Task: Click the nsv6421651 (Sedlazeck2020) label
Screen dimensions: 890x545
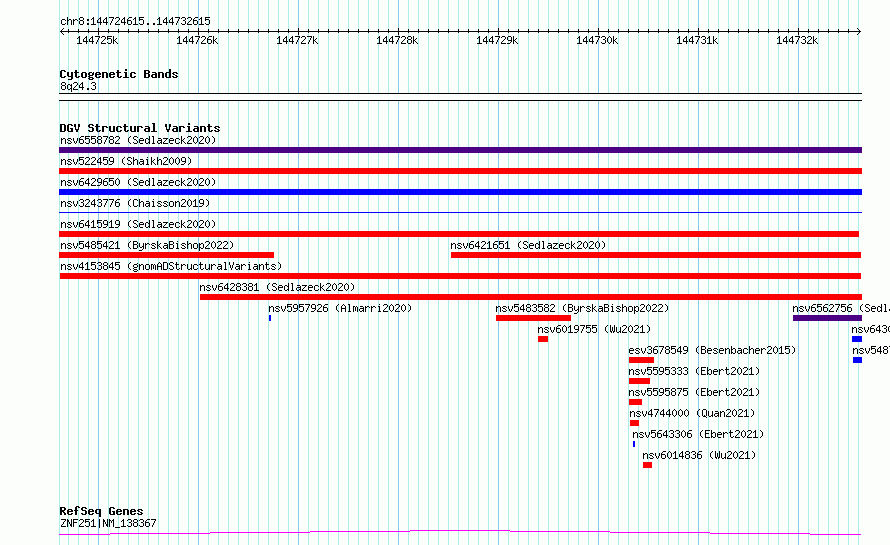Action: pos(528,245)
